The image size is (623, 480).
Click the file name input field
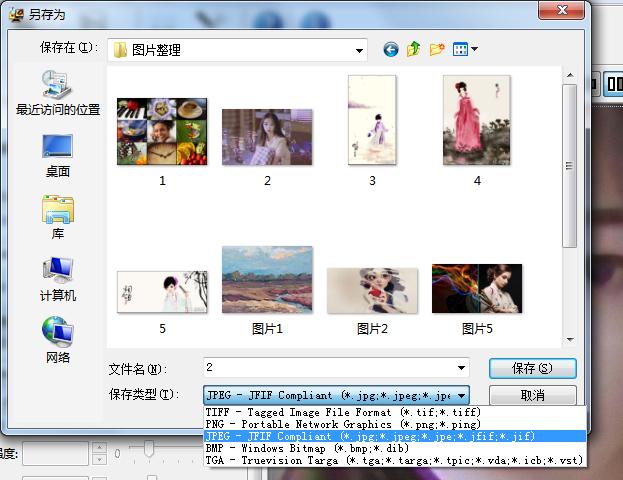point(328,368)
